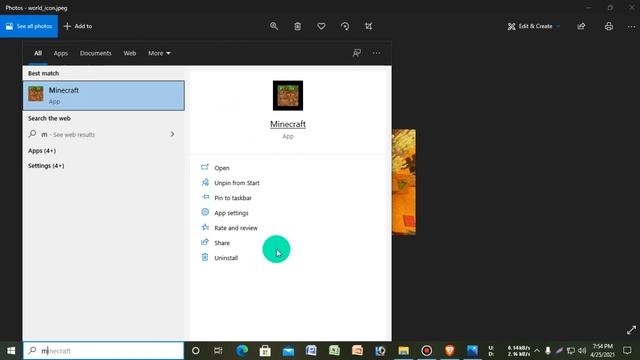This screenshot has height=360, width=640.
Task: Click the network tray icon
Action: [571, 351]
